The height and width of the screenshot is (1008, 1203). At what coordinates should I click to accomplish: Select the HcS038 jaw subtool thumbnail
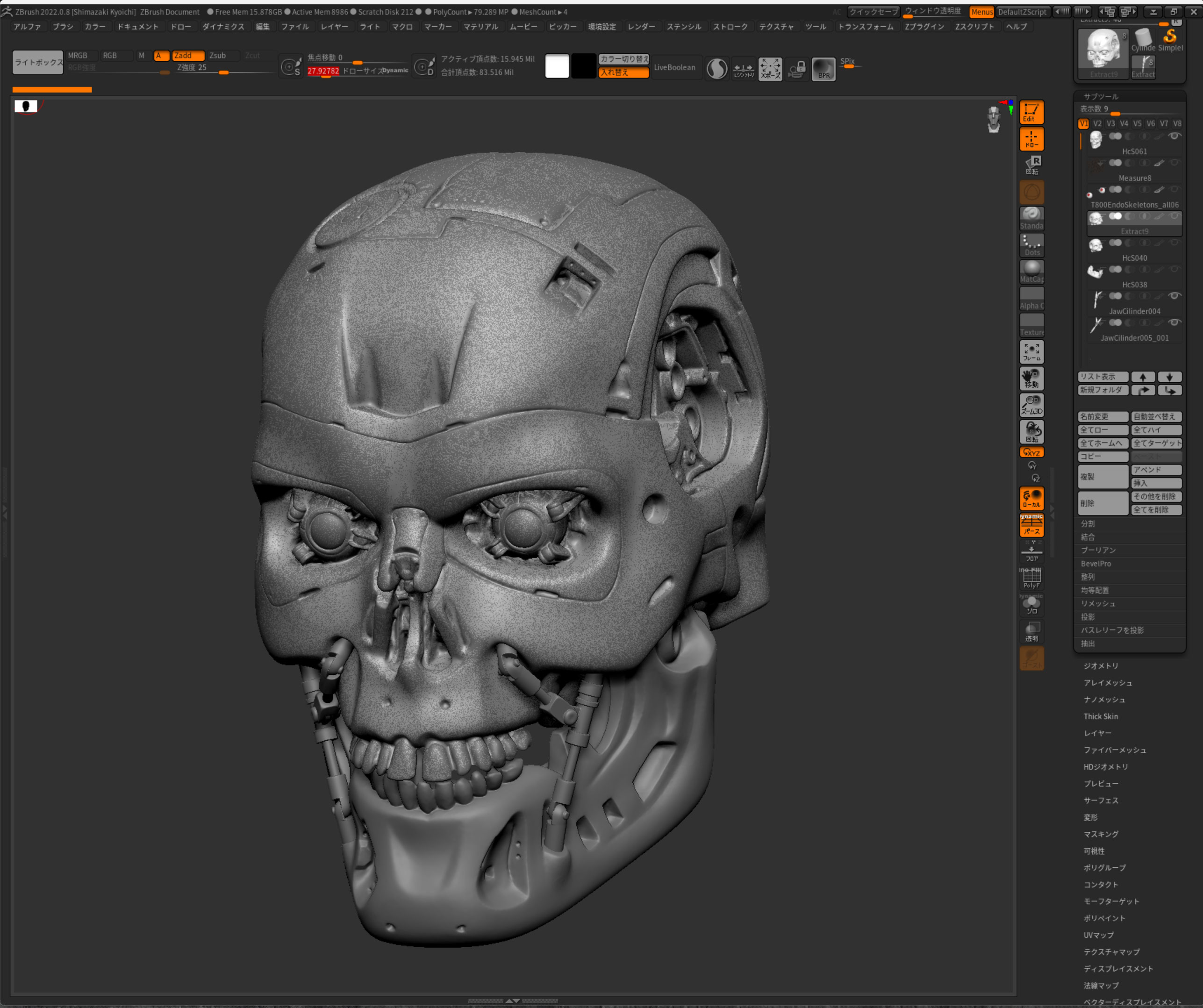[1096, 272]
